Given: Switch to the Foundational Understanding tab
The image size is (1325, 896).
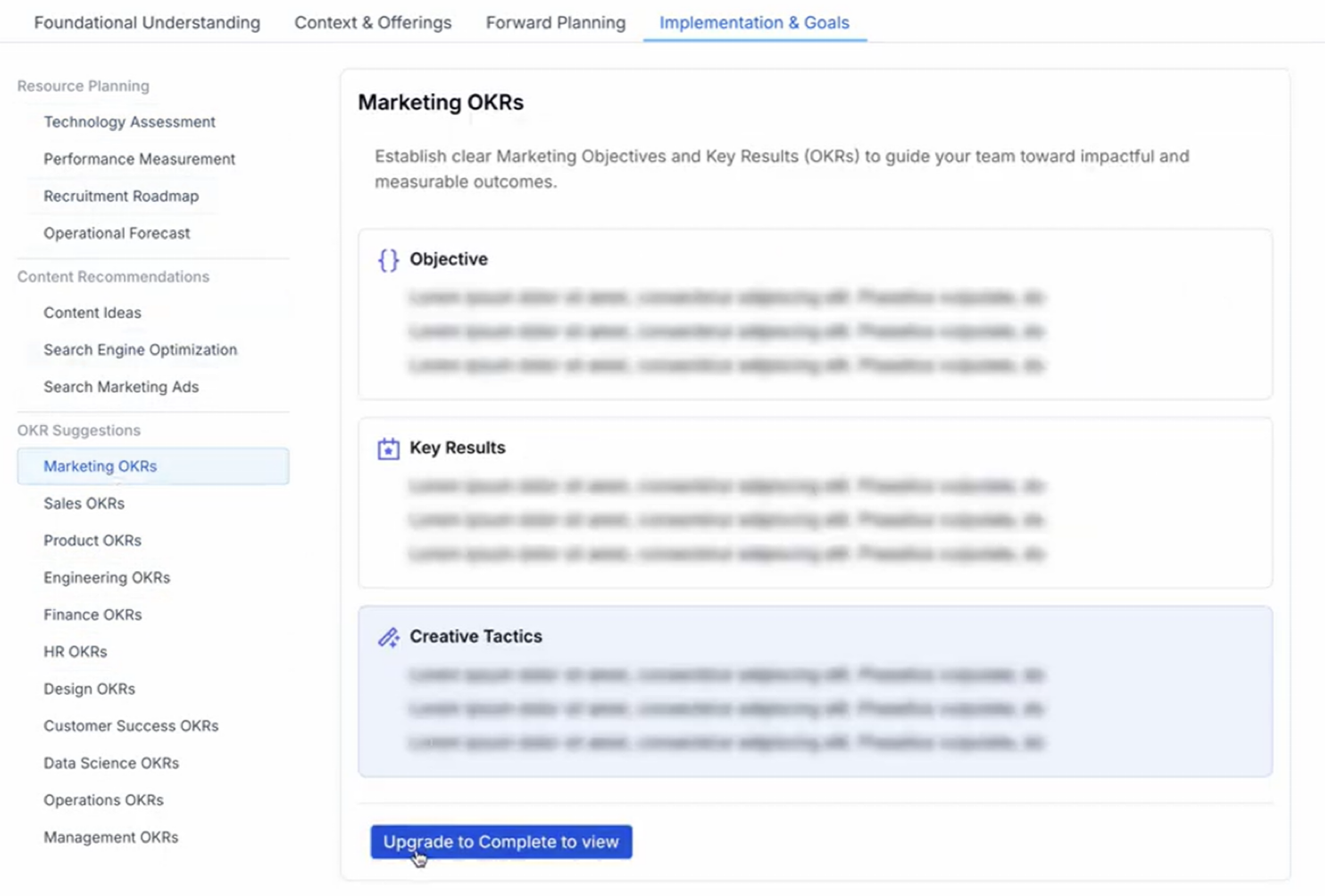Looking at the screenshot, I should tap(146, 22).
